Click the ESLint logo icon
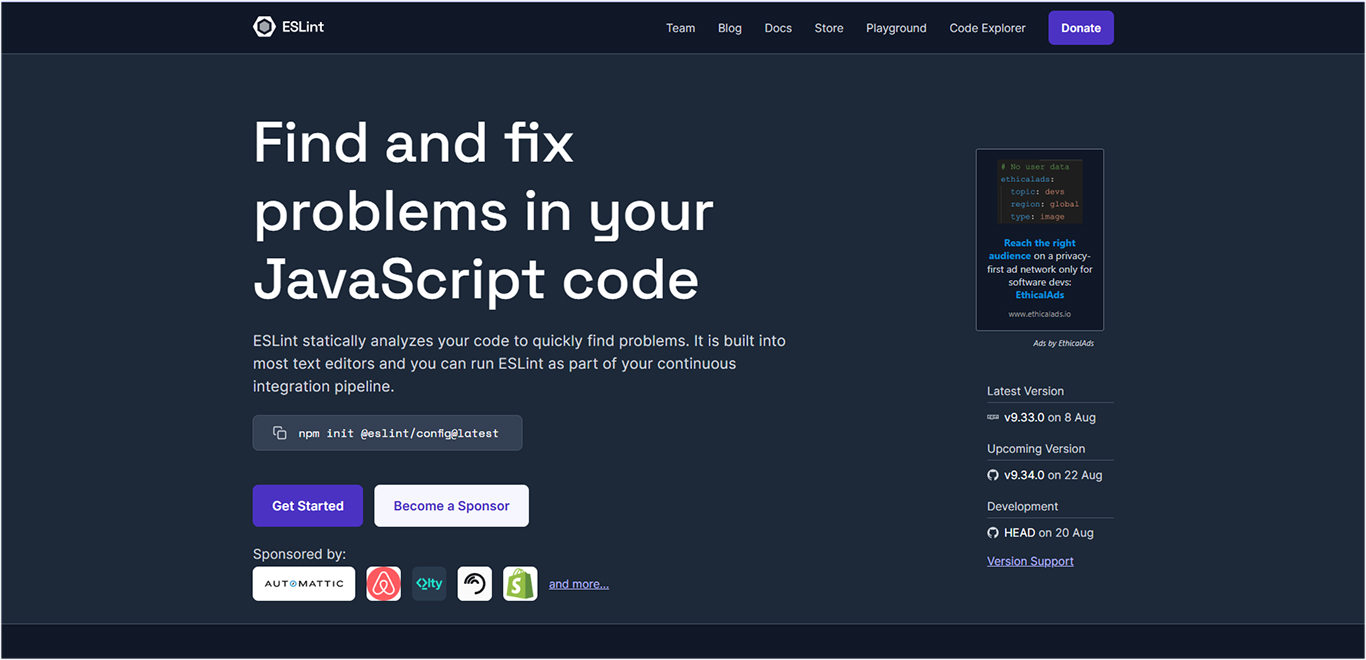 coord(263,27)
